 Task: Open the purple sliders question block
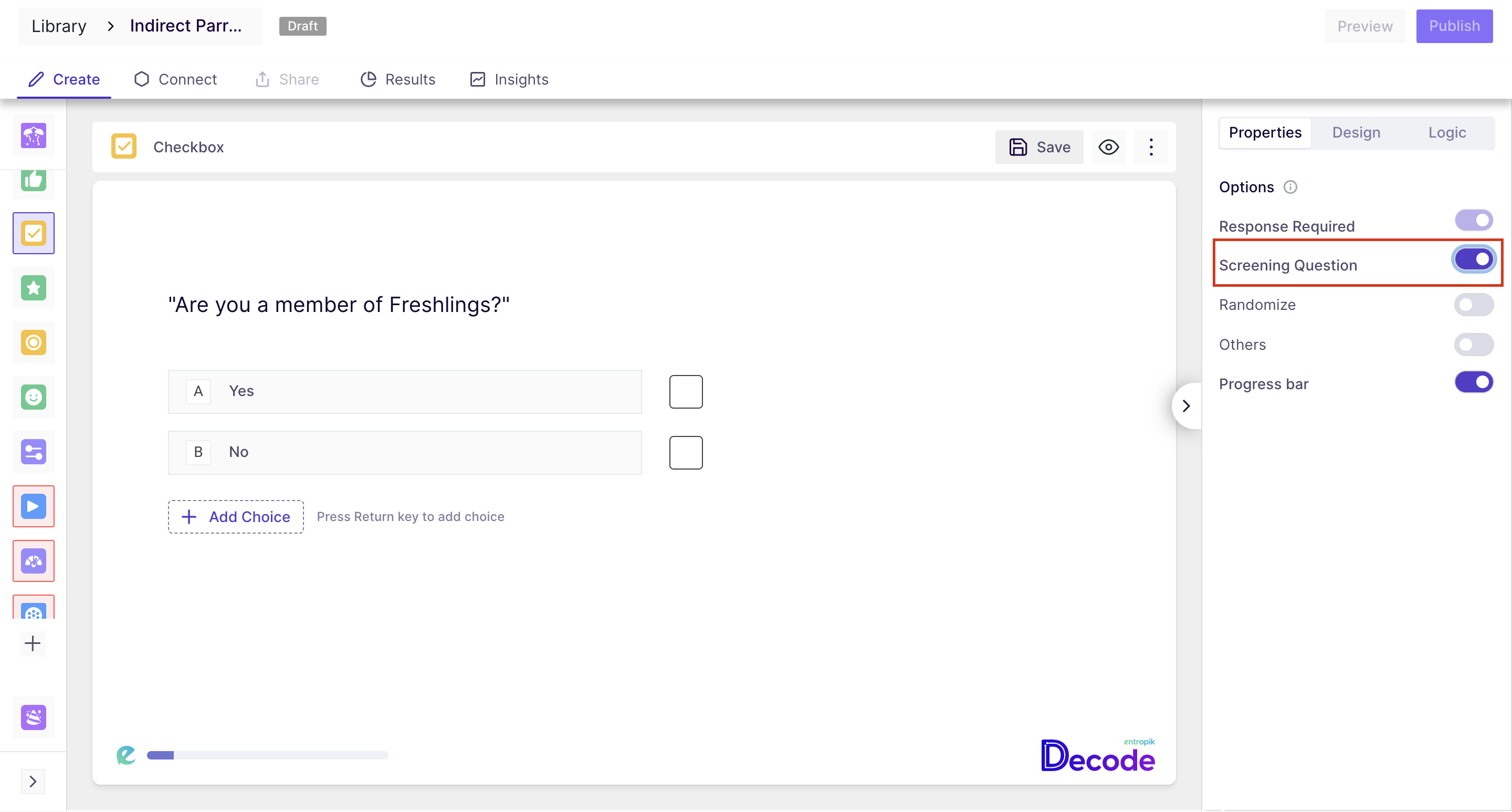(x=34, y=452)
